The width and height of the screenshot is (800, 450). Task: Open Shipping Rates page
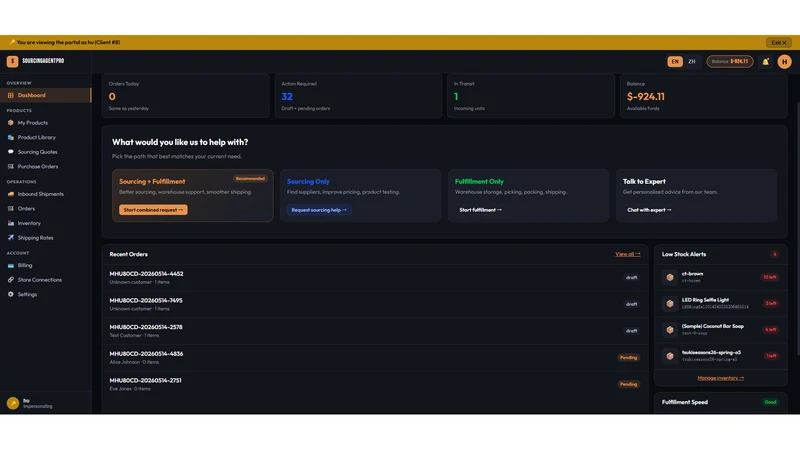point(45,238)
